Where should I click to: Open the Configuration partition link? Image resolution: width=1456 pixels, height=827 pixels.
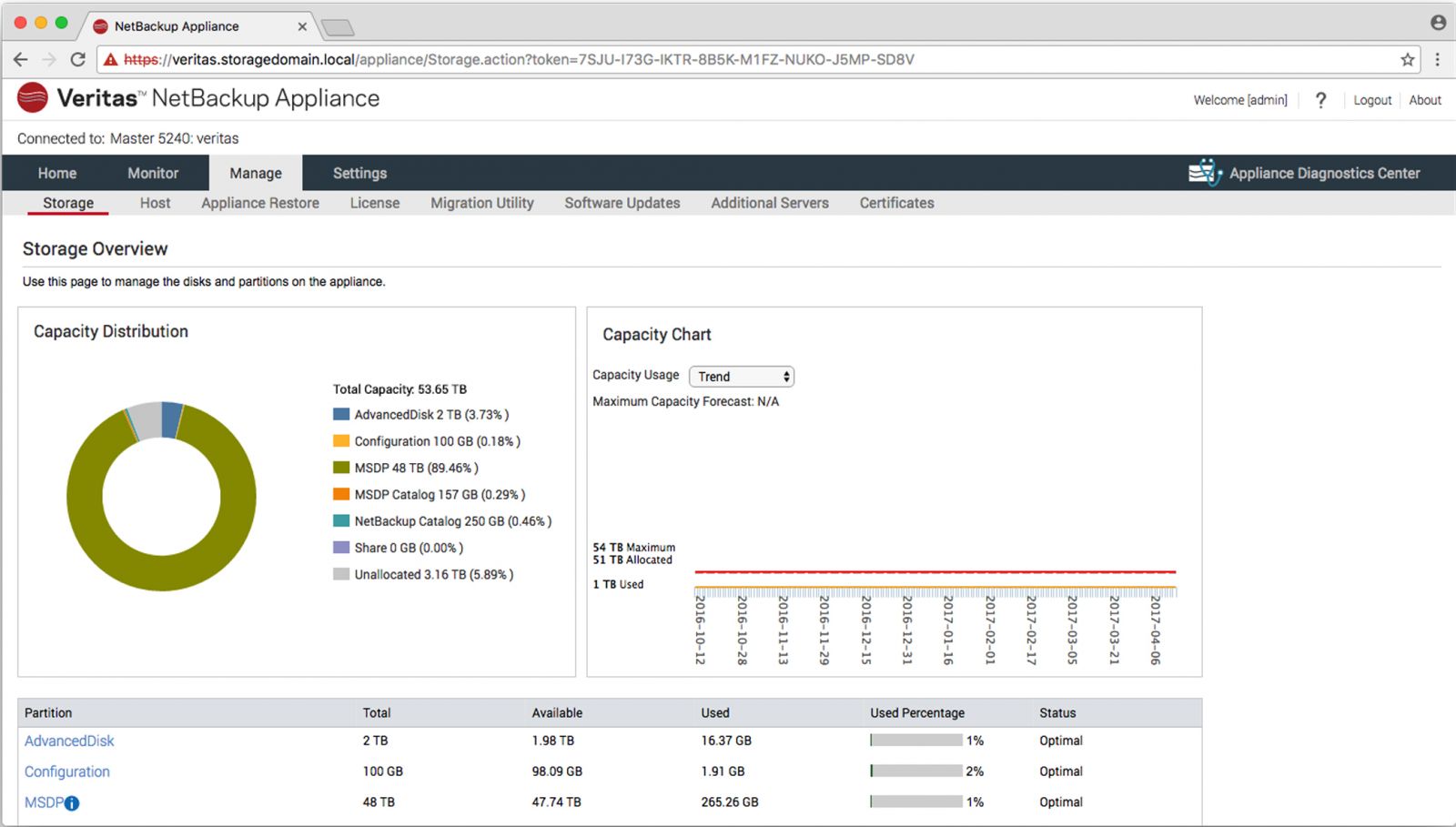(x=67, y=772)
